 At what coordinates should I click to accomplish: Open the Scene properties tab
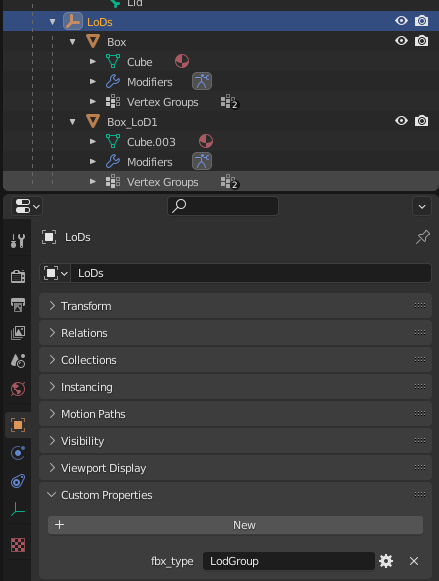(17, 361)
